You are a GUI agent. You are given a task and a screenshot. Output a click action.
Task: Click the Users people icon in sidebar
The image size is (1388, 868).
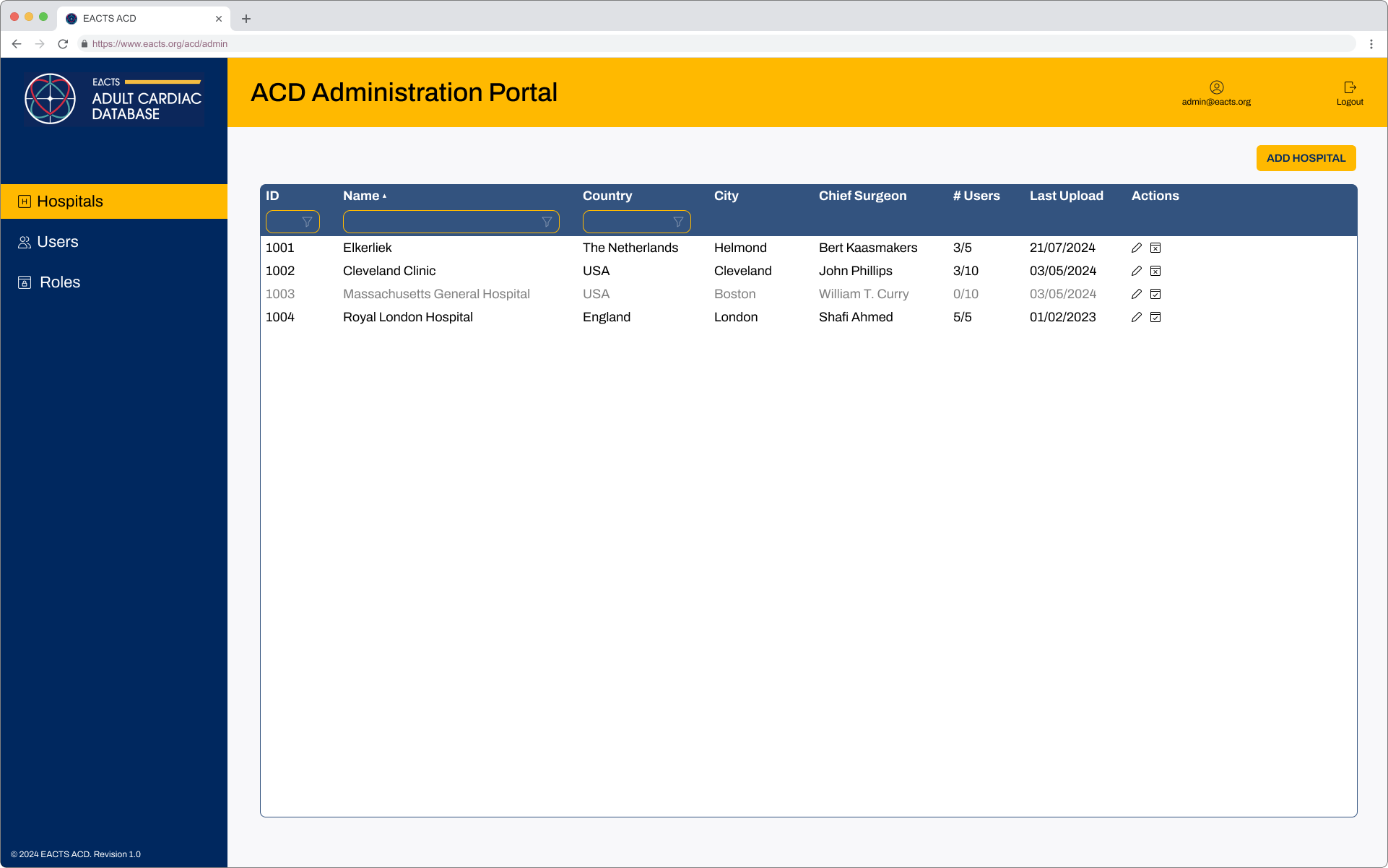(25, 241)
